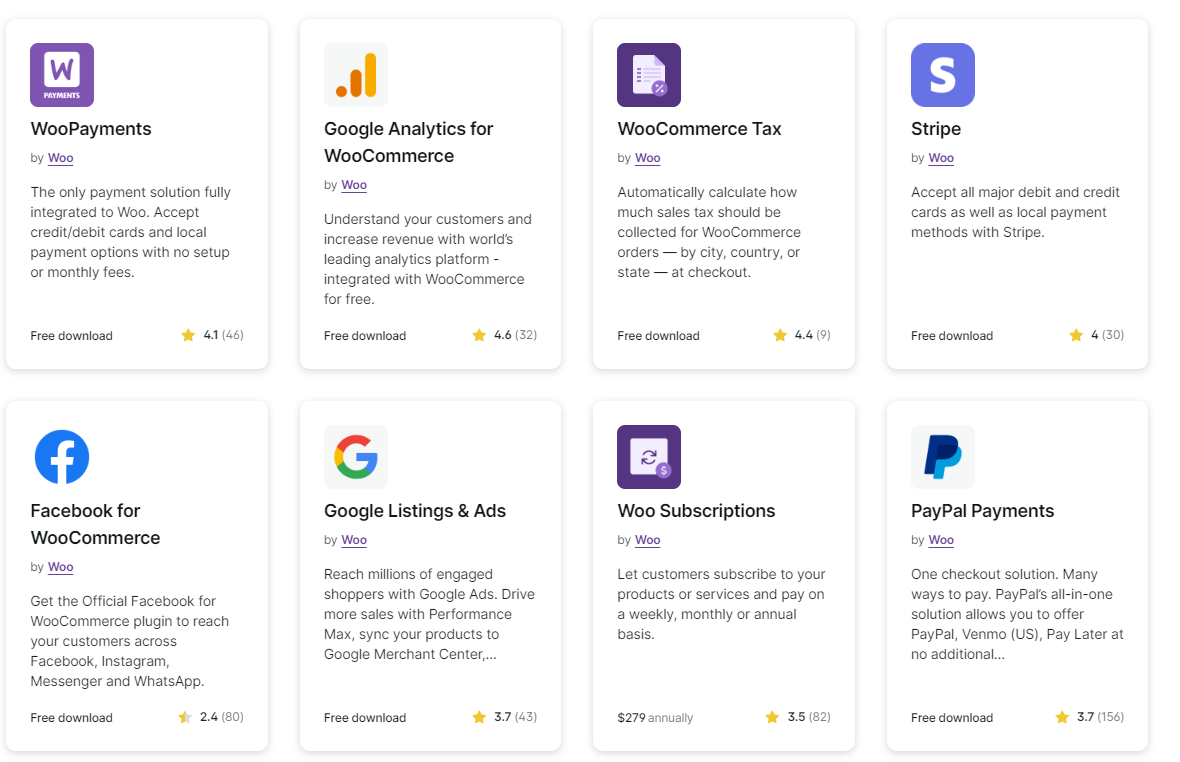Click the Stripe description about debit and credit cards
This screenshot has height=762, width=1180.
(1015, 212)
